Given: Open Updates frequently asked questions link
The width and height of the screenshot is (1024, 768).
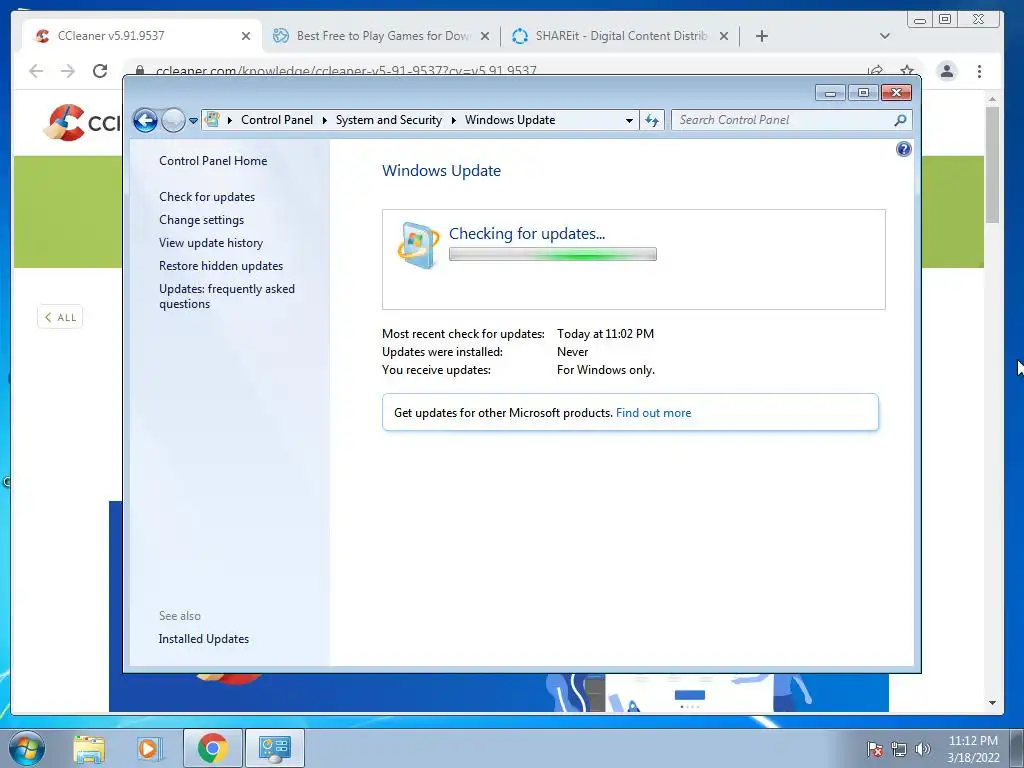Looking at the screenshot, I should (x=227, y=296).
